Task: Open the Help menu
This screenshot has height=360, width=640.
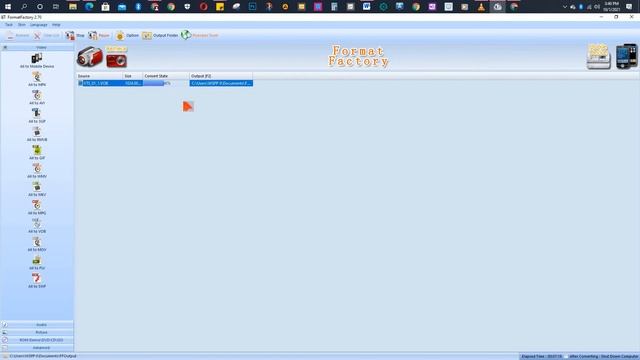Action: click(56, 25)
